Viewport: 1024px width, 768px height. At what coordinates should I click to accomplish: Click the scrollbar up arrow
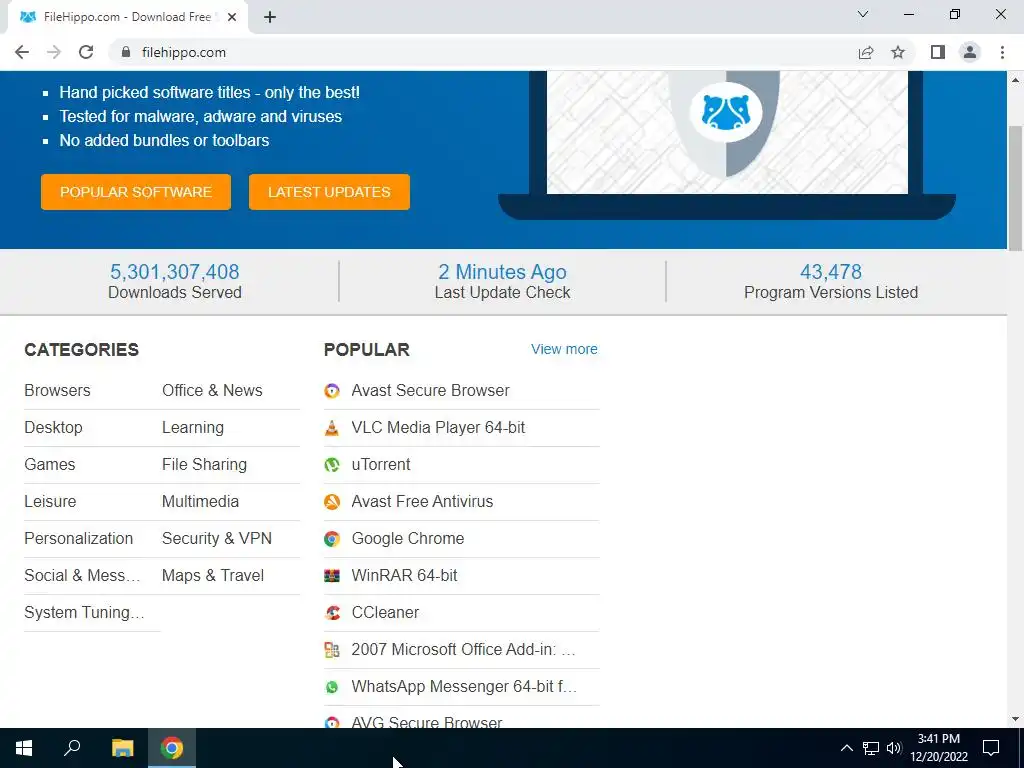point(1016,80)
